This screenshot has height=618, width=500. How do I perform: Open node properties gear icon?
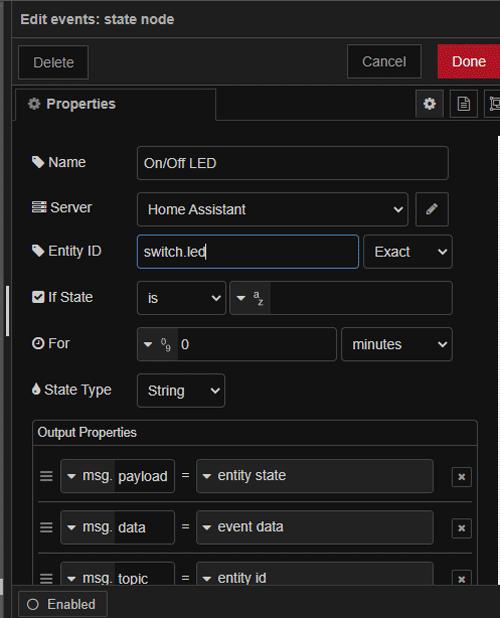pos(429,104)
